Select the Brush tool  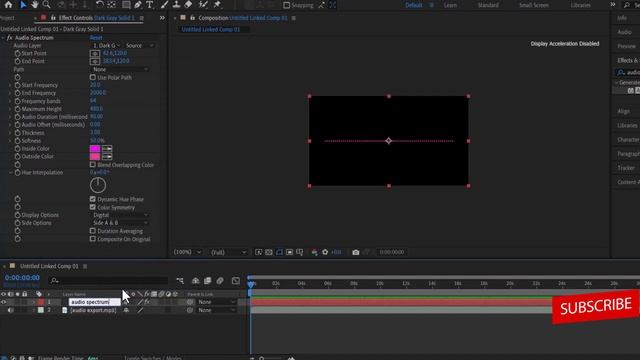pos(164,5)
